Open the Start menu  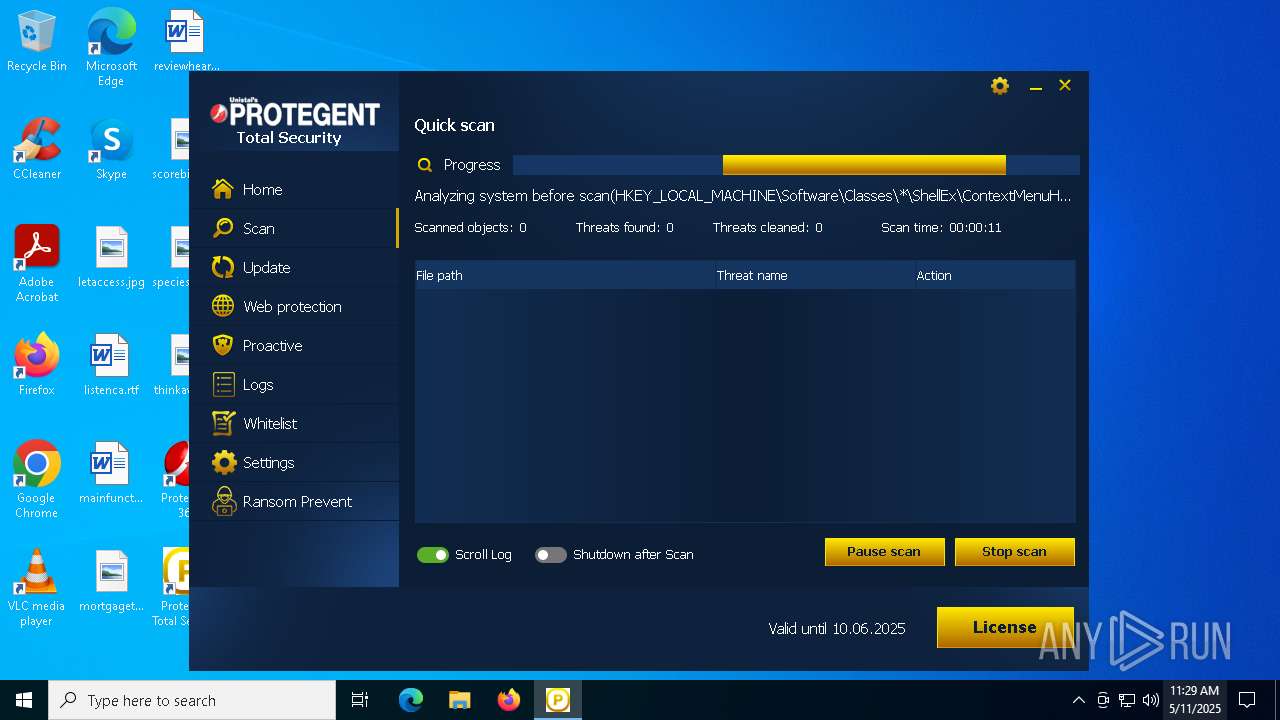(24, 700)
